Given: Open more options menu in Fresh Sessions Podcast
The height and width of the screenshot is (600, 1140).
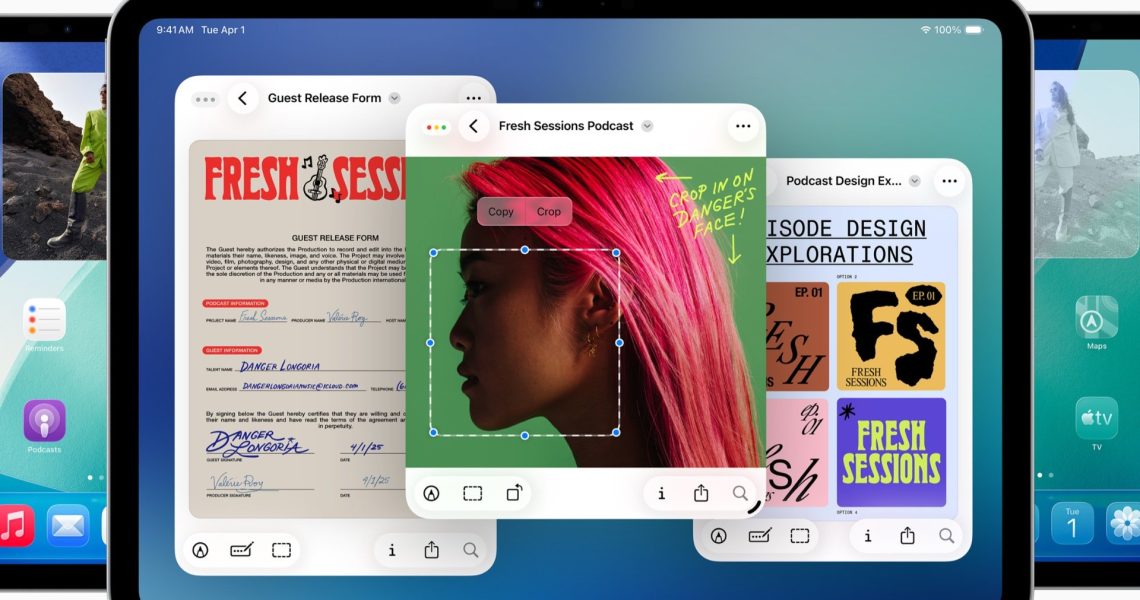Looking at the screenshot, I should (x=742, y=126).
